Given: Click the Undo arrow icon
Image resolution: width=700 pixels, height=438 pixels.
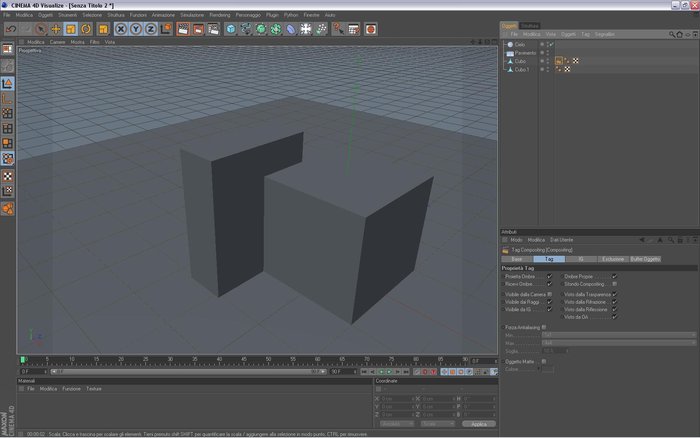Looking at the screenshot, I should [11, 29].
